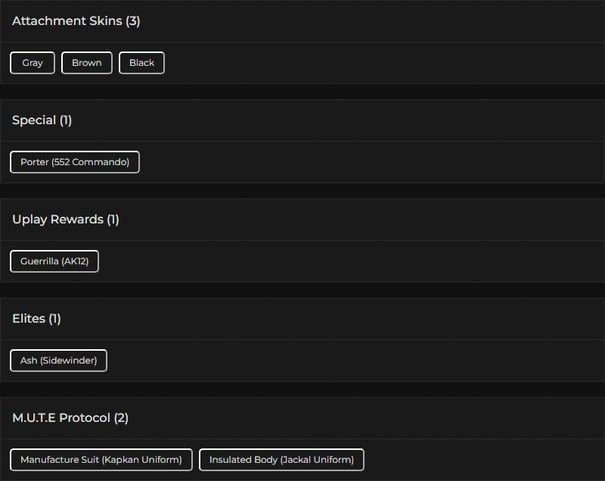Select the Gray attachment skin

point(33,63)
